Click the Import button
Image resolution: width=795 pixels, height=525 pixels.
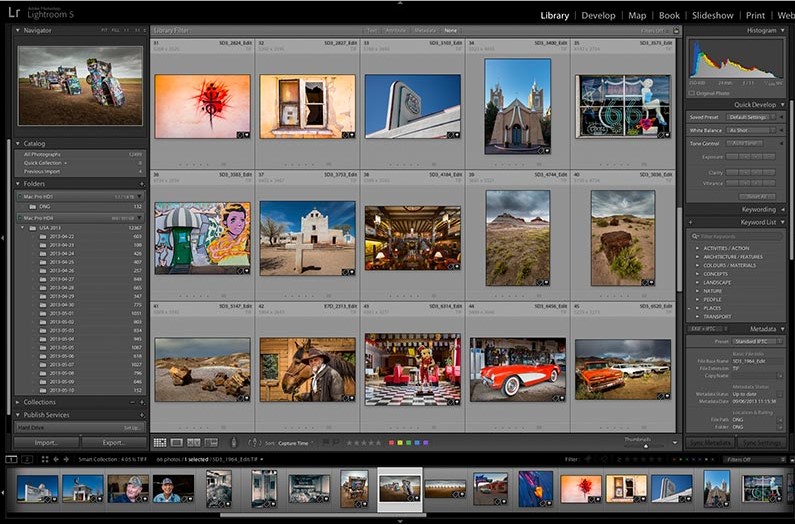click(x=46, y=442)
